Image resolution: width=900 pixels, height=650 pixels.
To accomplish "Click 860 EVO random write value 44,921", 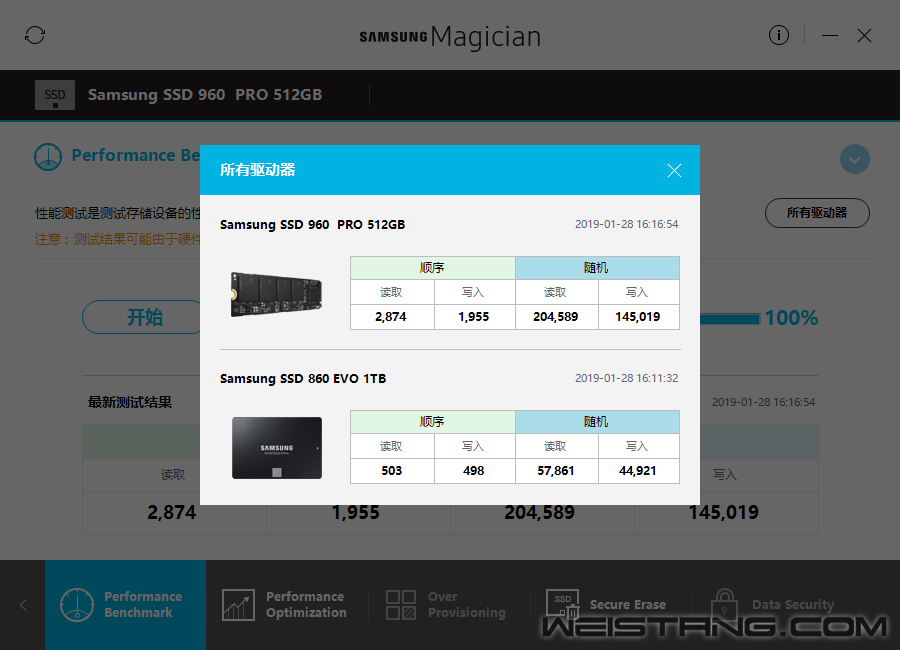I will [x=638, y=471].
